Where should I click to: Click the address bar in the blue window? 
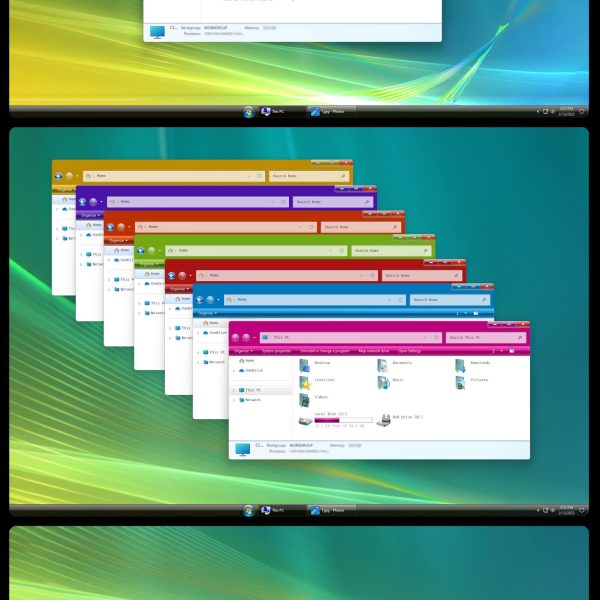[x=315, y=300]
